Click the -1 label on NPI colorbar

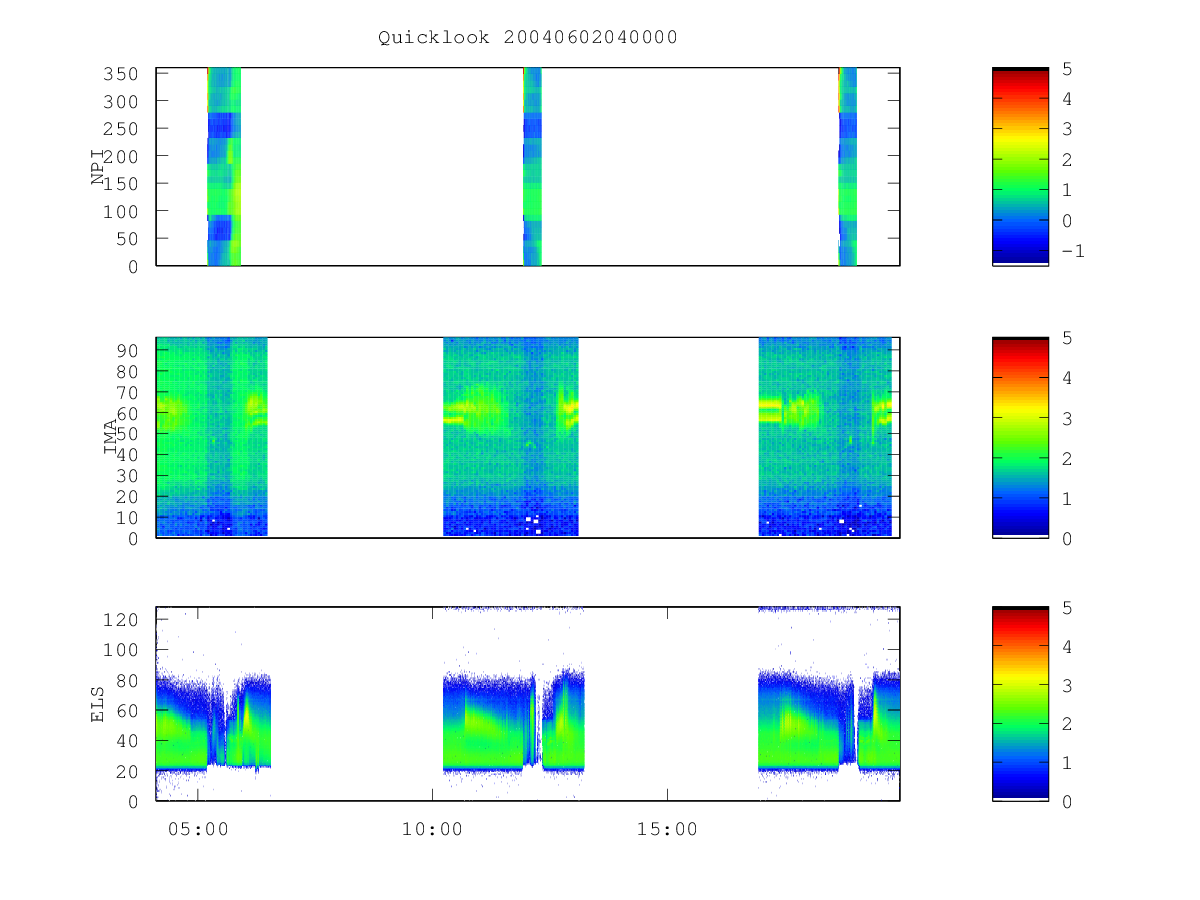coord(1072,251)
